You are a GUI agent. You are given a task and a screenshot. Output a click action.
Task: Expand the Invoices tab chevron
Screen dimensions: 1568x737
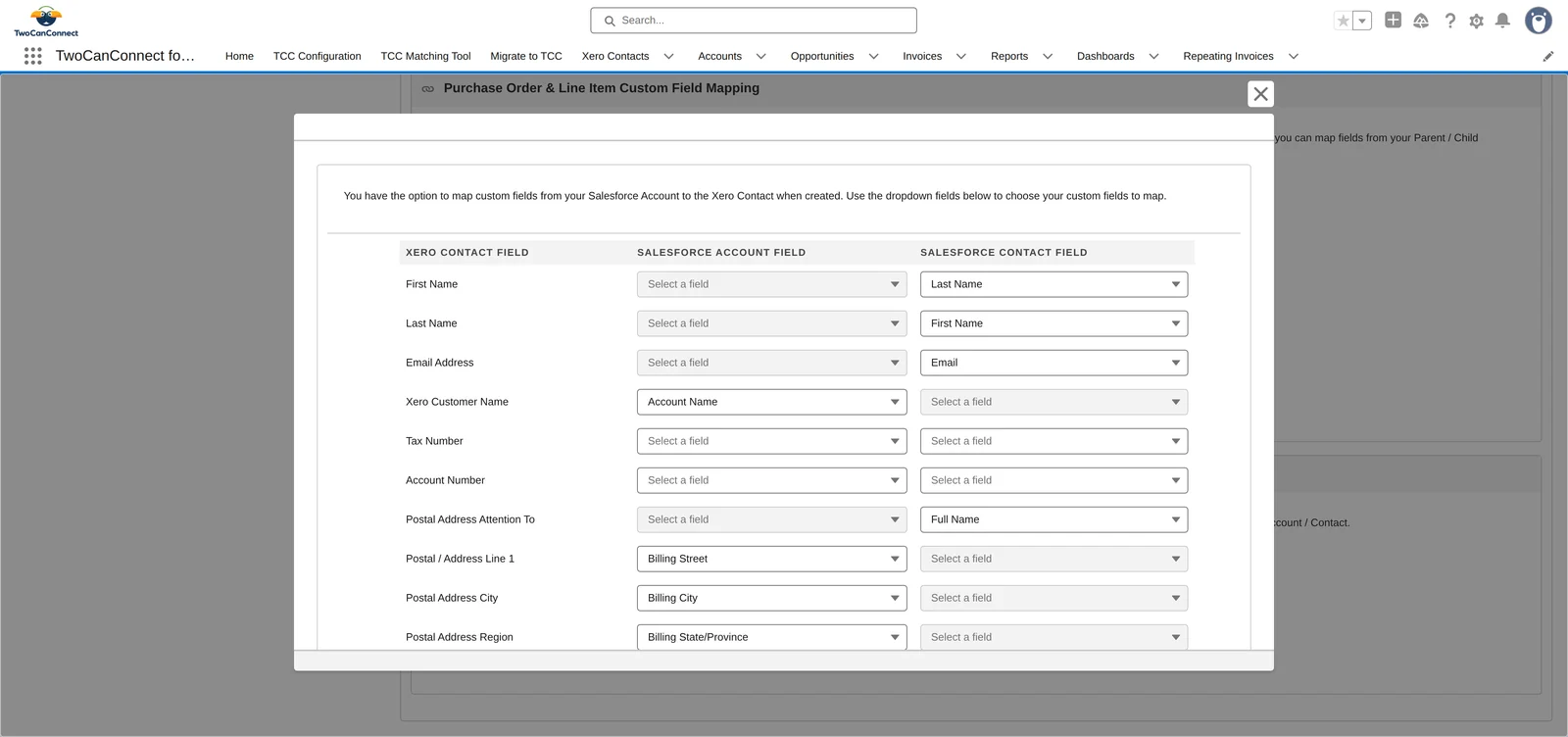tap(960, 57)
